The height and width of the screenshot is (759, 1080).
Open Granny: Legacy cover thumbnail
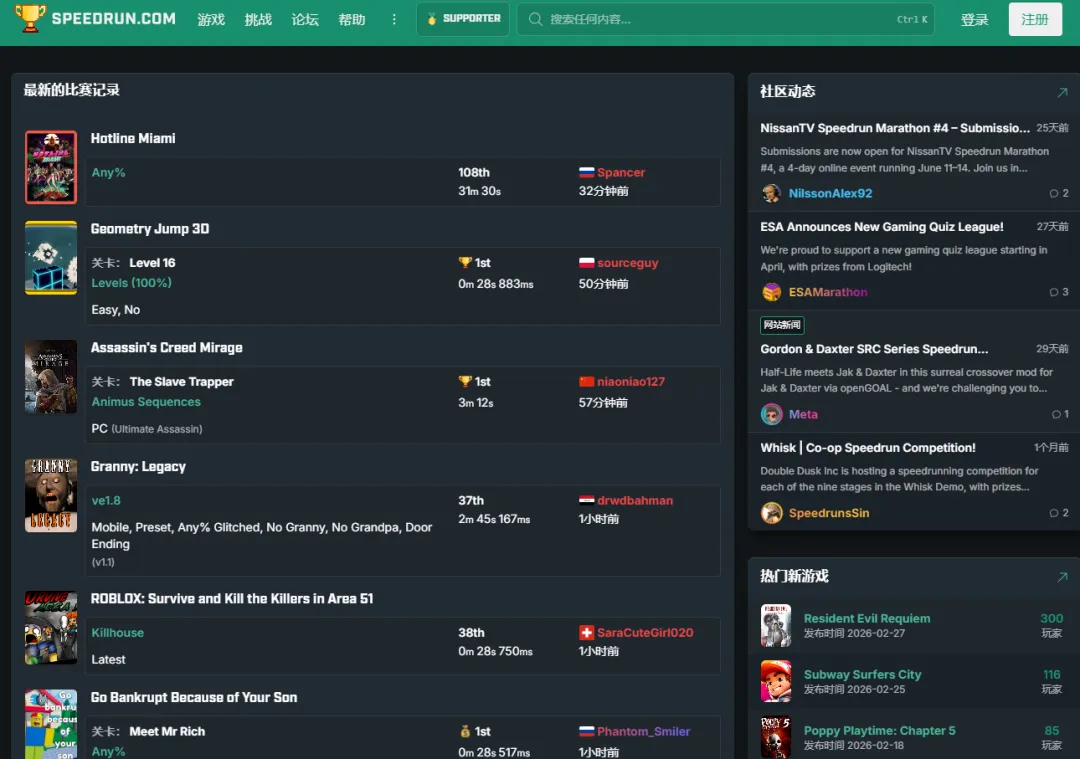point(51,495)
